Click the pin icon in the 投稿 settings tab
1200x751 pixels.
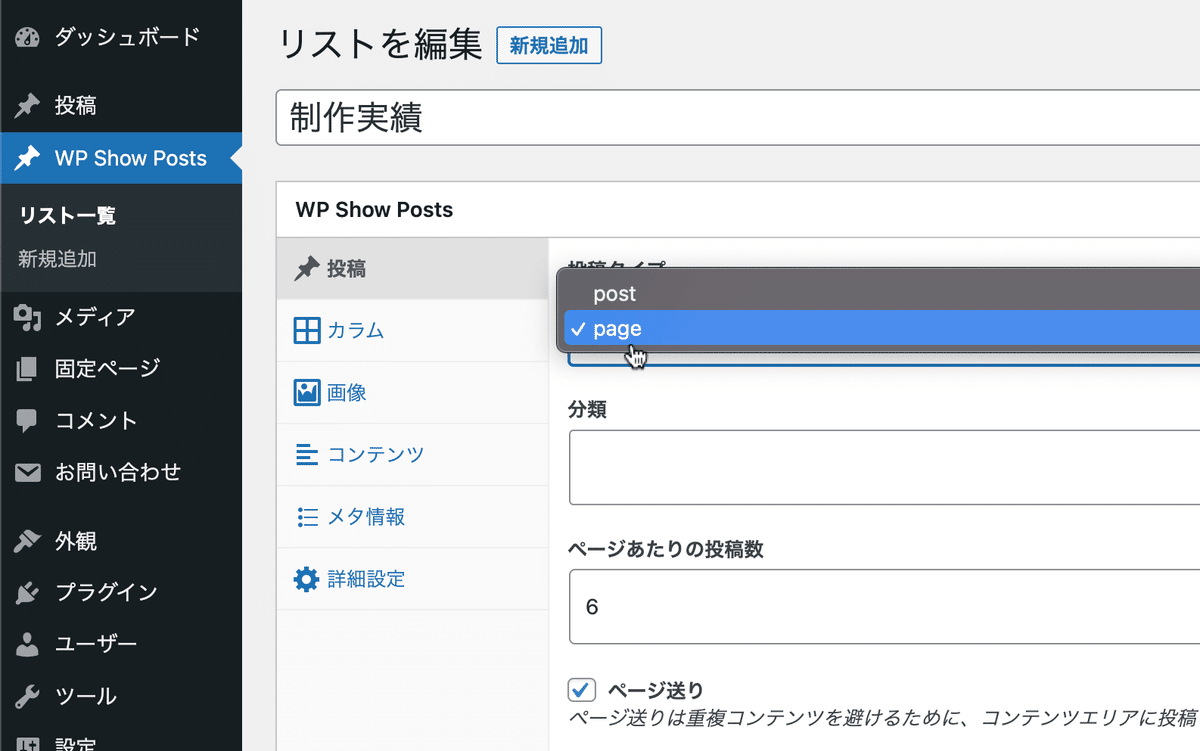tap(306, 269)
